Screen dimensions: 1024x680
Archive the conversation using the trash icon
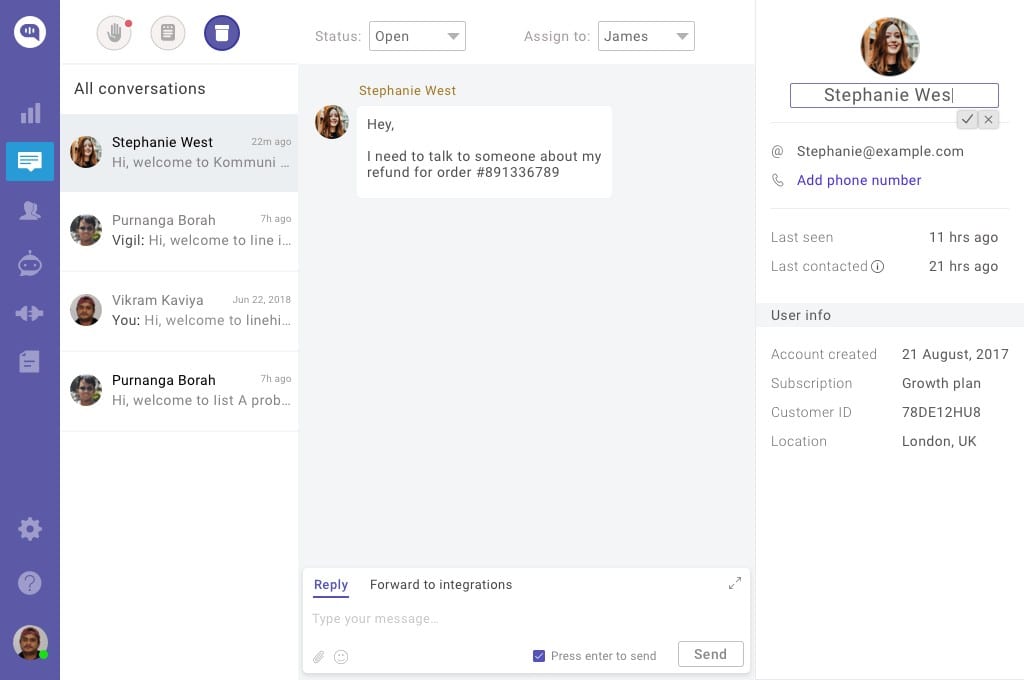[222, 32]
